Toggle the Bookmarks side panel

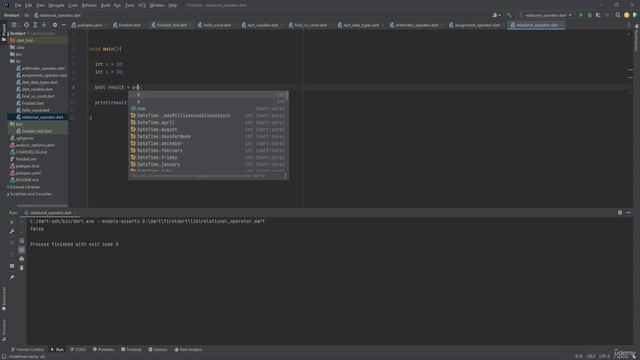coord(4,299)
